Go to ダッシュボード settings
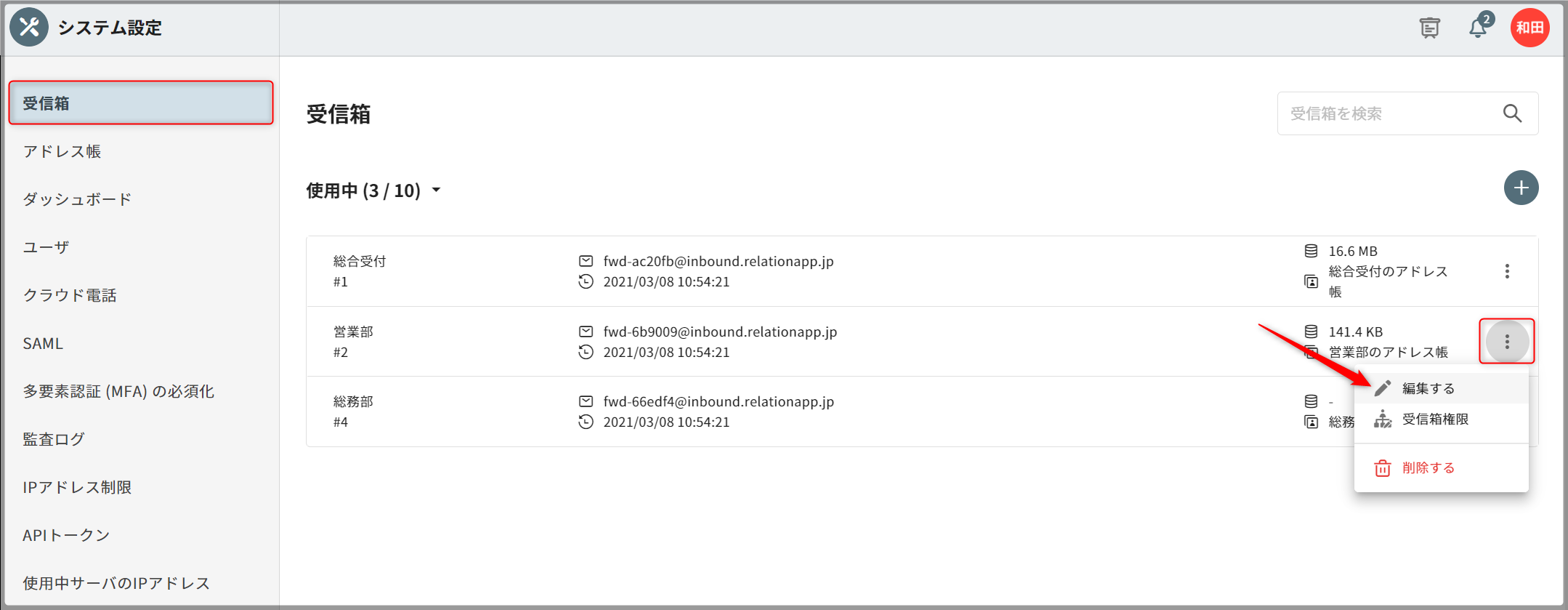Viewport: 1568px width, 610px height. coord(77,199)
